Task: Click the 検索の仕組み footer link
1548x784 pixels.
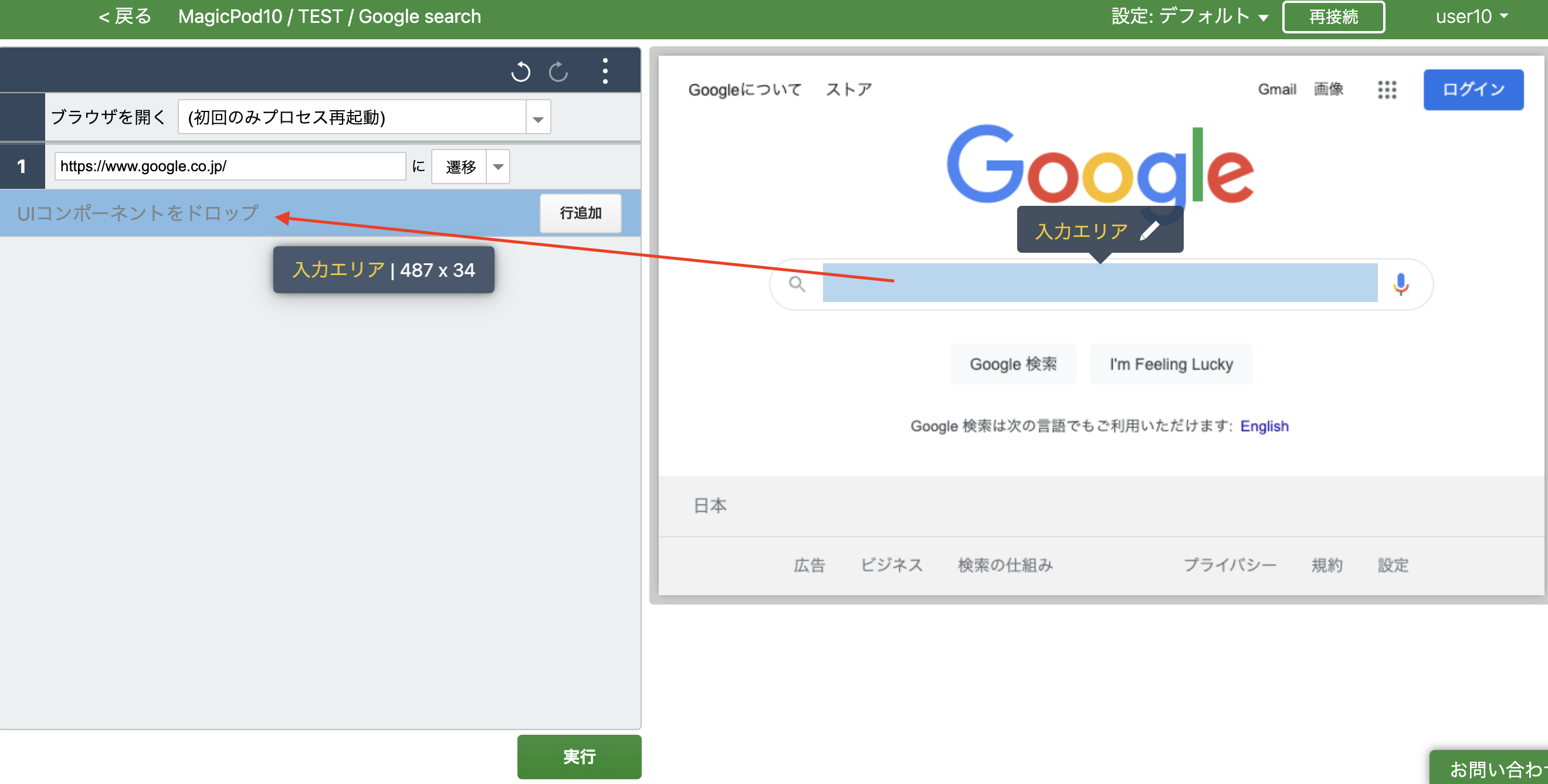Action: click(1005, 565)
